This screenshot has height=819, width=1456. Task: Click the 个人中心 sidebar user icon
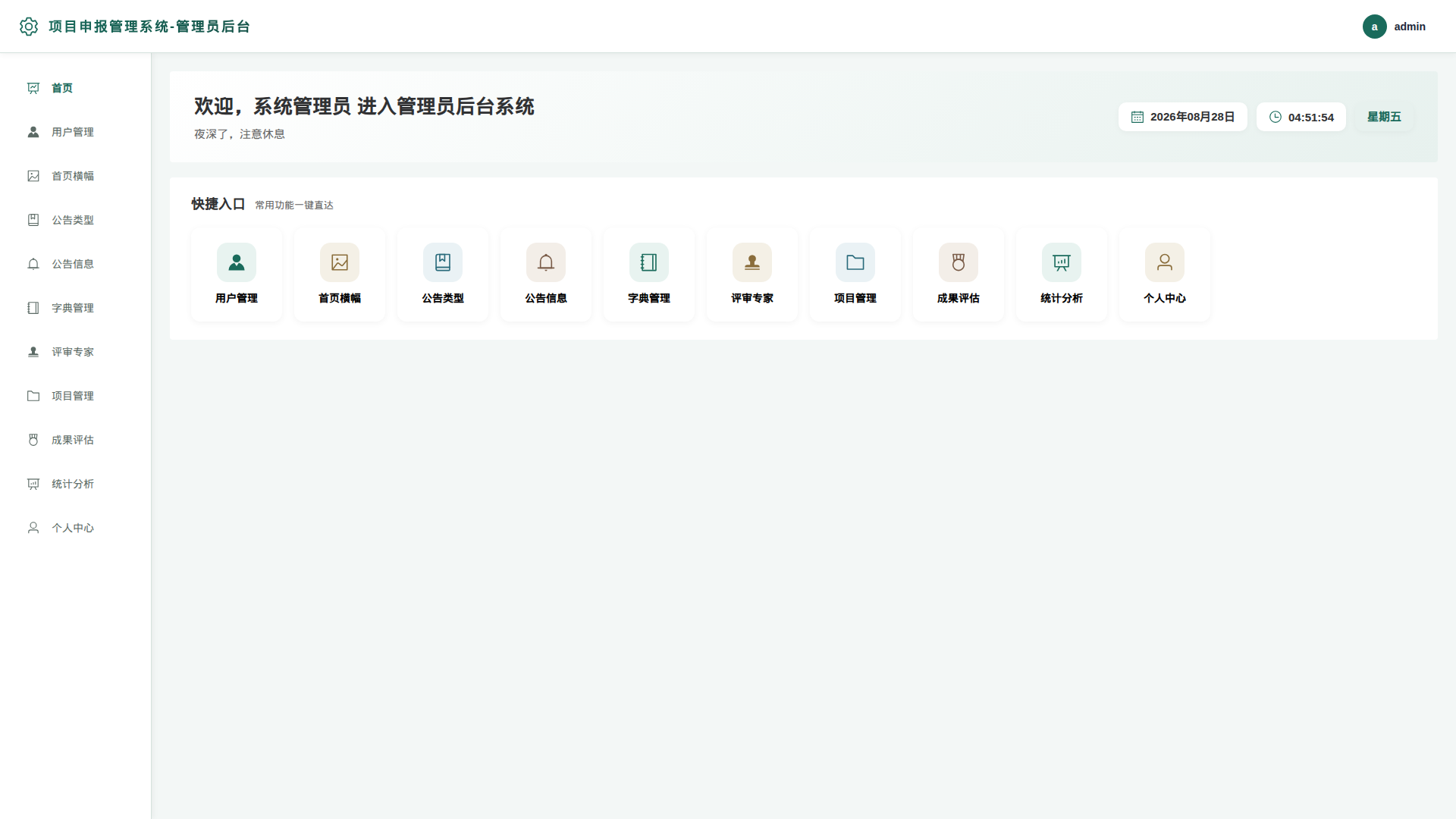click(33, 528)
